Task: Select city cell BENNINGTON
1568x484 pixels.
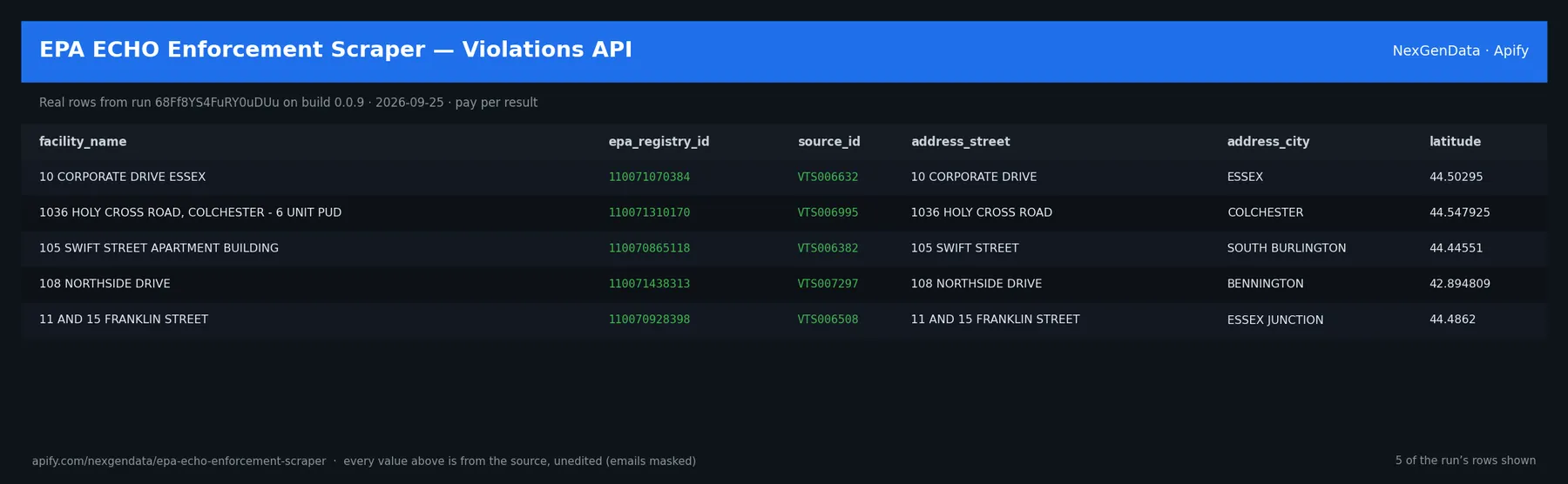Action: pos(1266,284)
